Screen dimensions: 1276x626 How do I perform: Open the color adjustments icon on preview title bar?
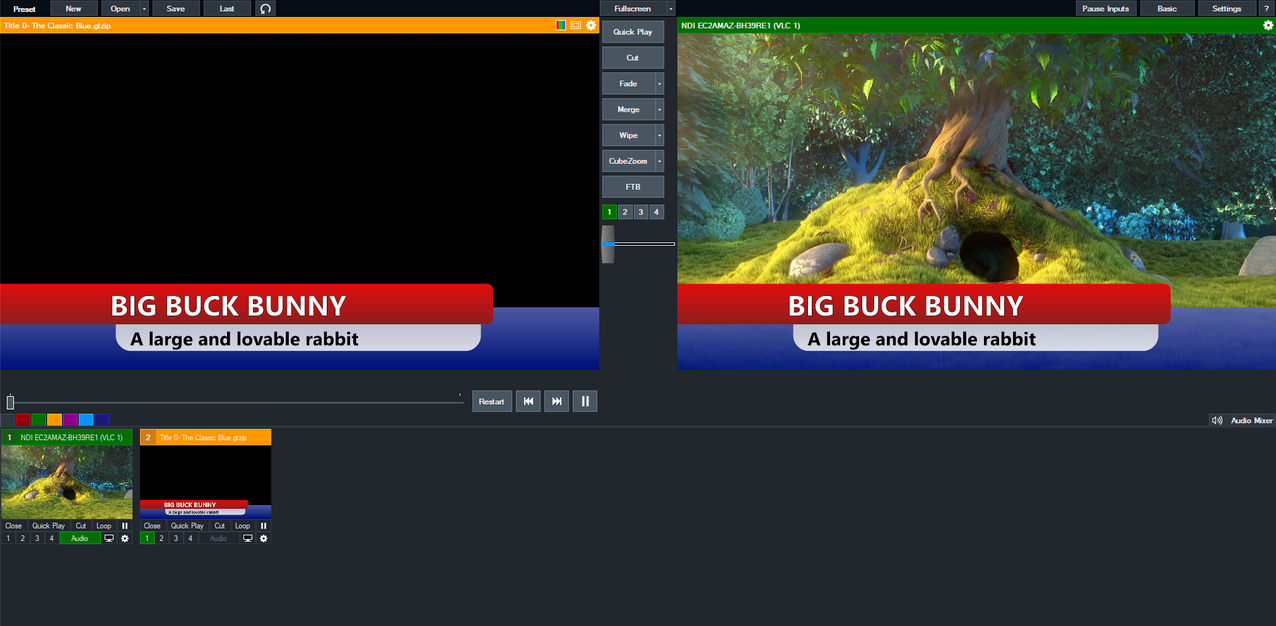click(x=561, y=25)
